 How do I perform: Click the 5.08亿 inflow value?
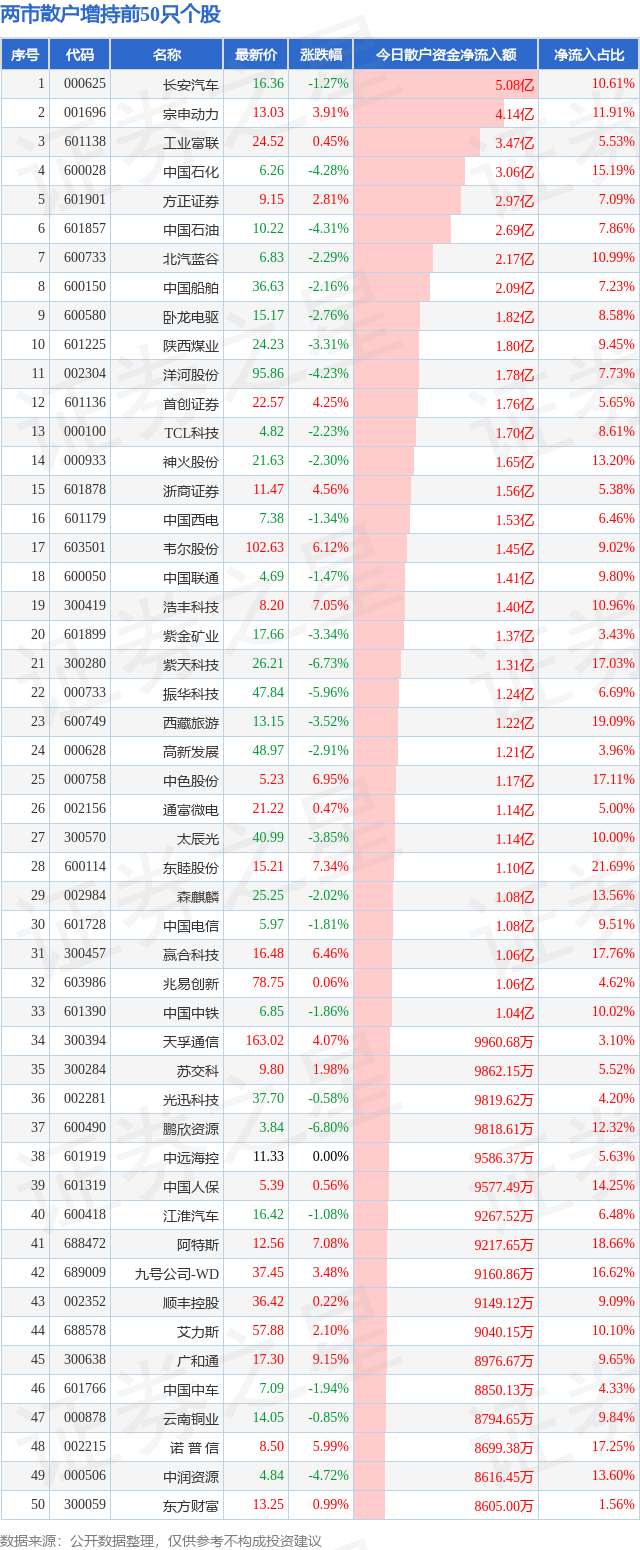point(514,85)
